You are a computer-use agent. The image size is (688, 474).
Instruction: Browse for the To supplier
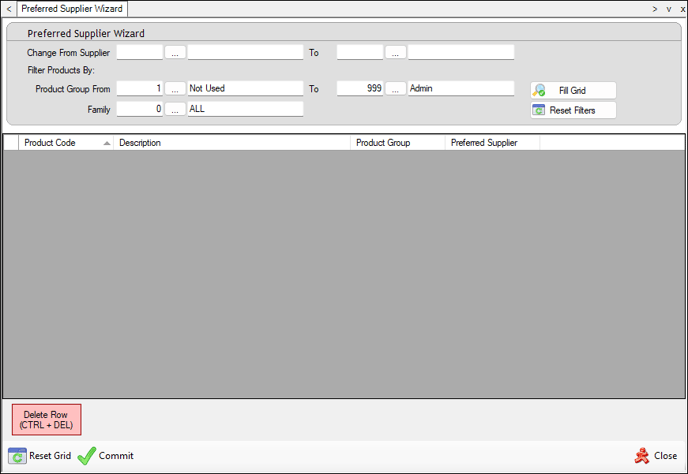tap(395, 52)
